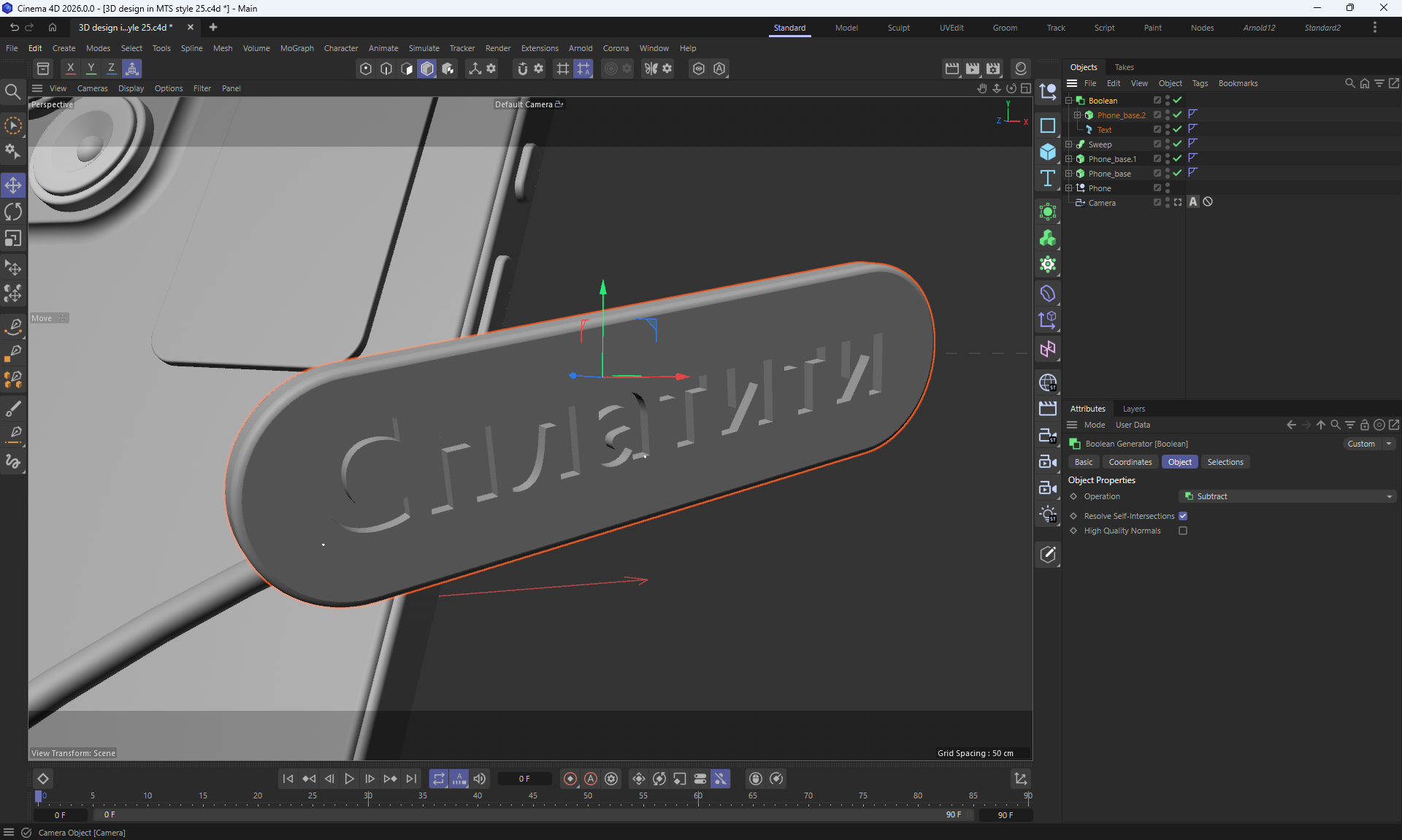Switch to the Sculpt layout tab

[x=898, y=28]
